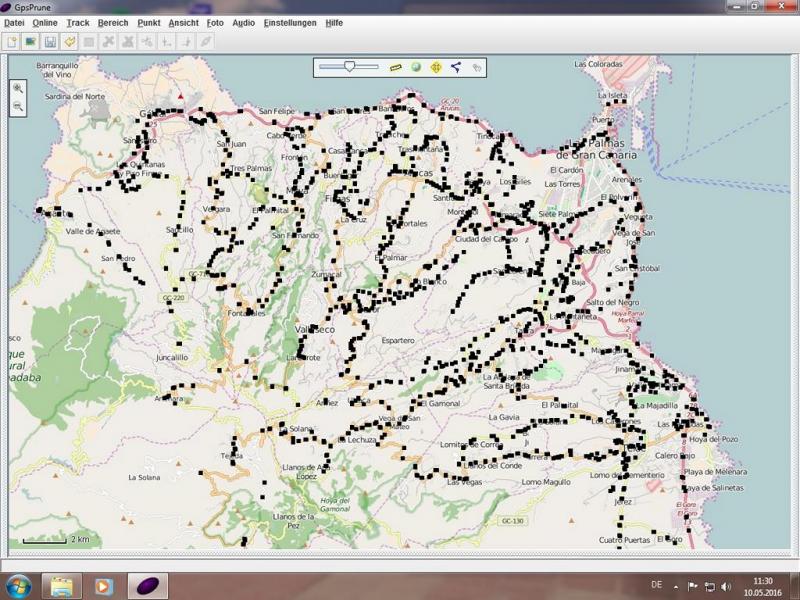Open the Track menu
The height and width of the screenshot is (600, 800).
click(78, 22)
